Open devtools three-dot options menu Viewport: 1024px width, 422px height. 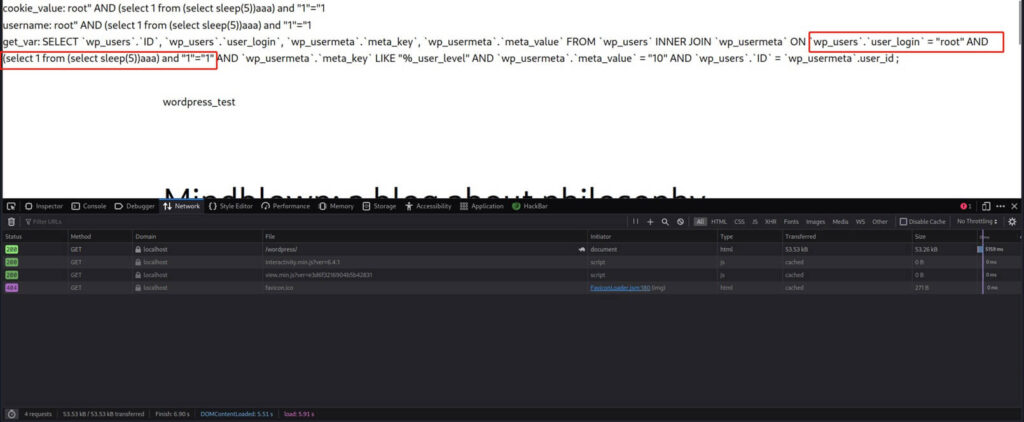pyautogui.click(x=1000, y=206)
